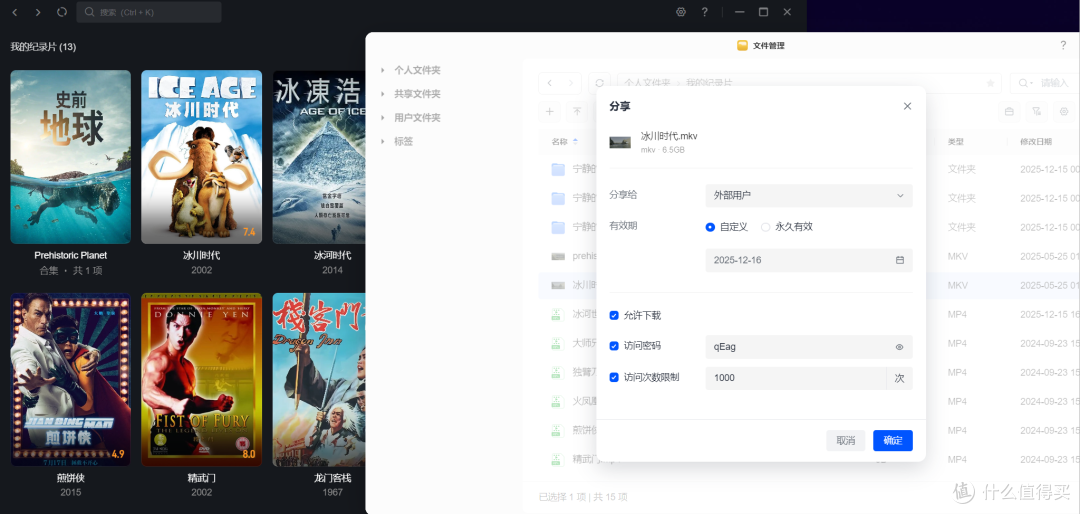1080x514 pixels.
Task: Click the 冰川时代.mkv thumbnail in share dialog
Action: click(x=620, y=142)
